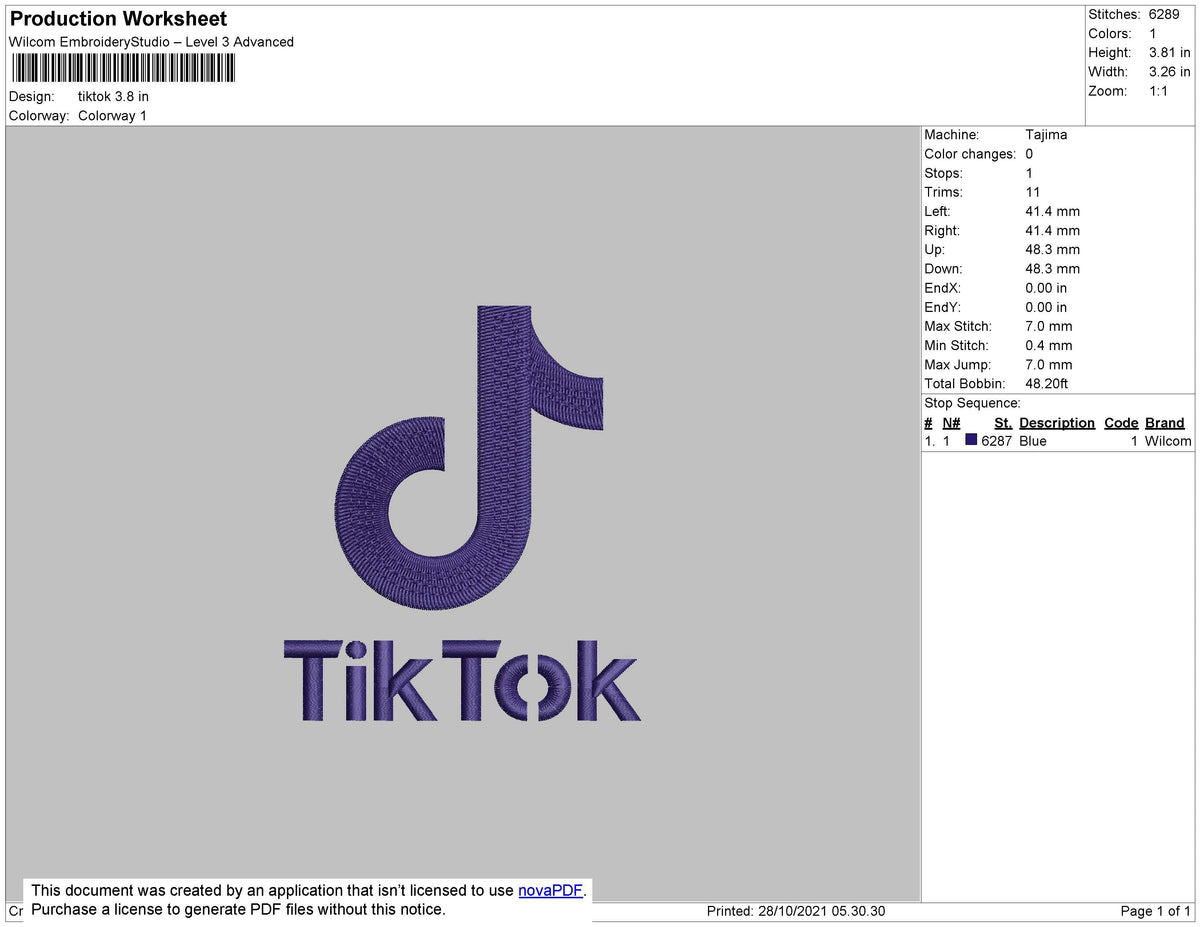Select the blue thread color swatch
This screenshot has height=927, width=1200.
coord(971,440)
